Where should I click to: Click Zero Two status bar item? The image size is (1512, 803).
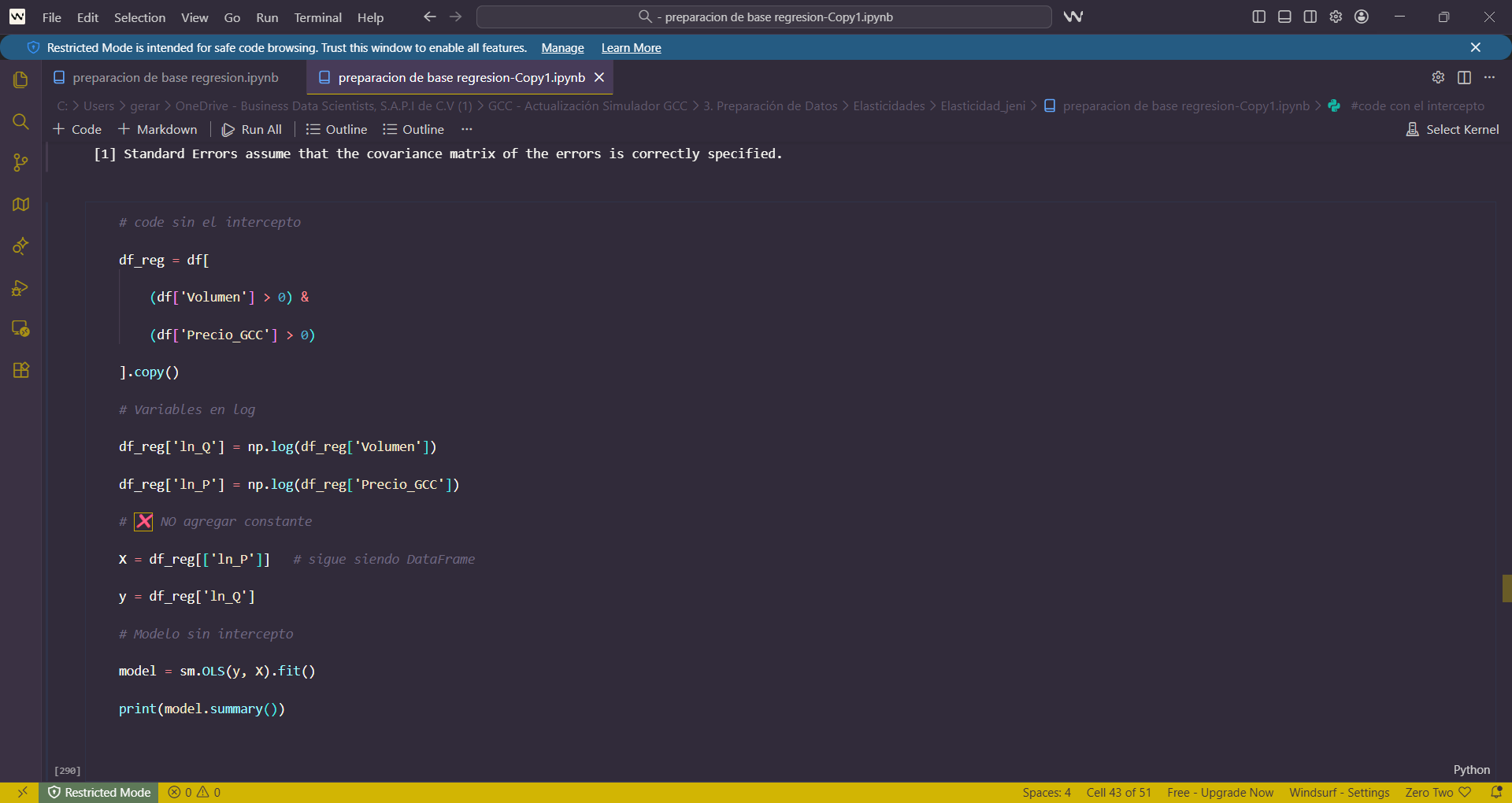click(x=1438, y=792)
